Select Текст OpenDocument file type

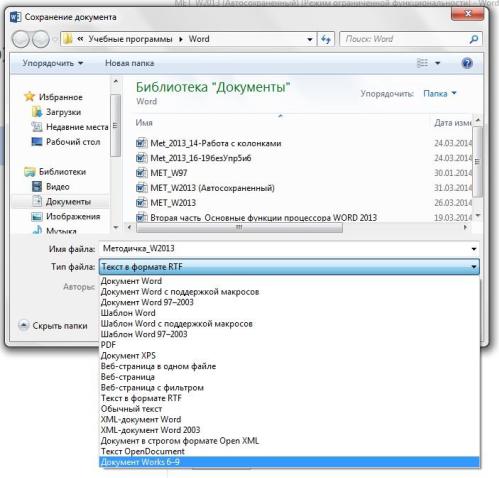[289, 451]
